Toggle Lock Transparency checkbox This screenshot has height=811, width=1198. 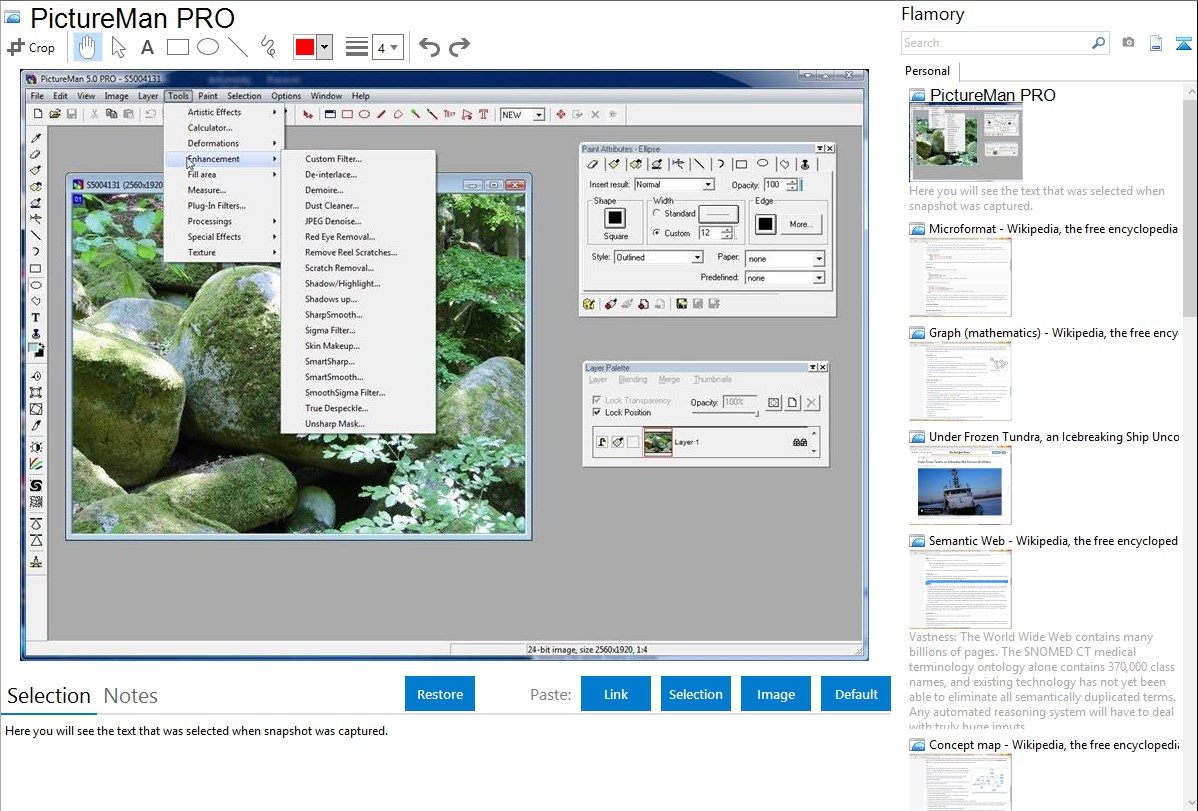tap(597, 400)
